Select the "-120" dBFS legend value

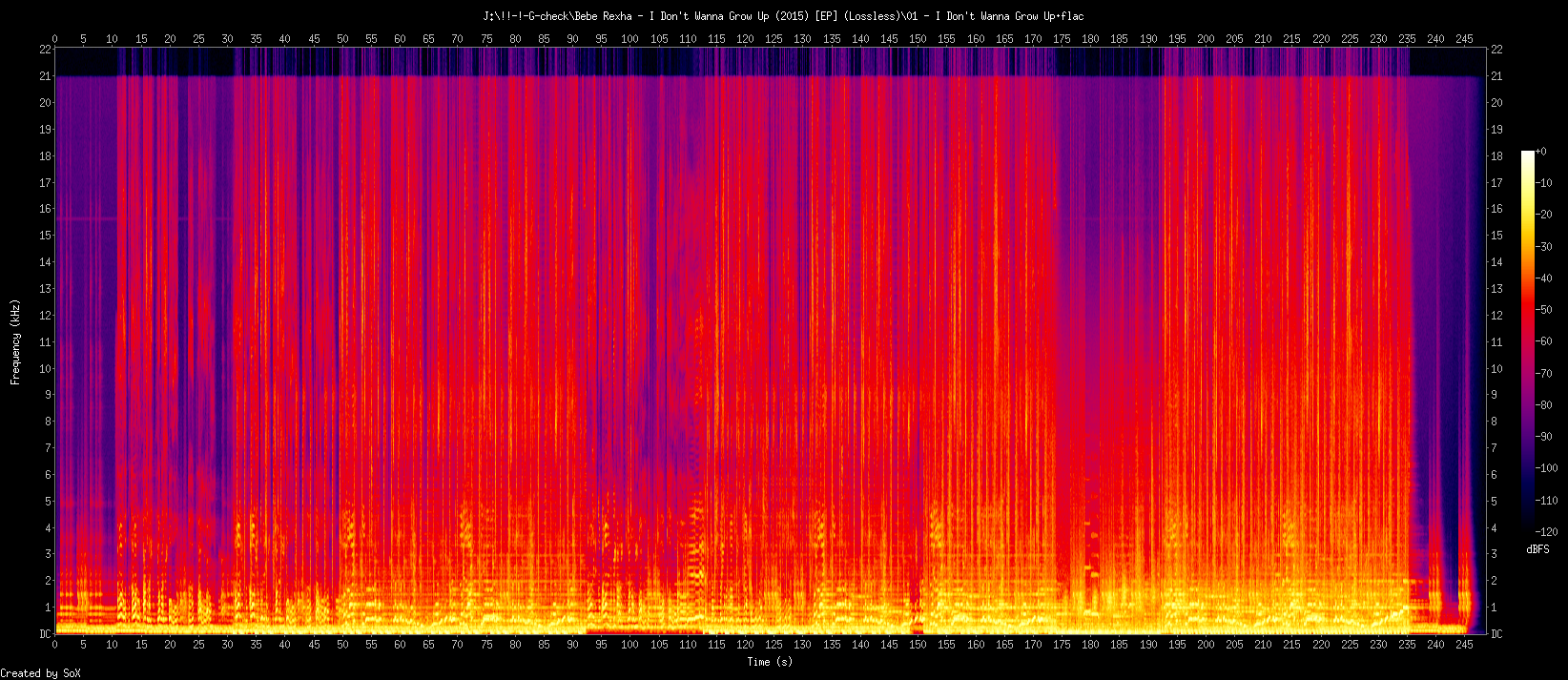(1546, 532)
